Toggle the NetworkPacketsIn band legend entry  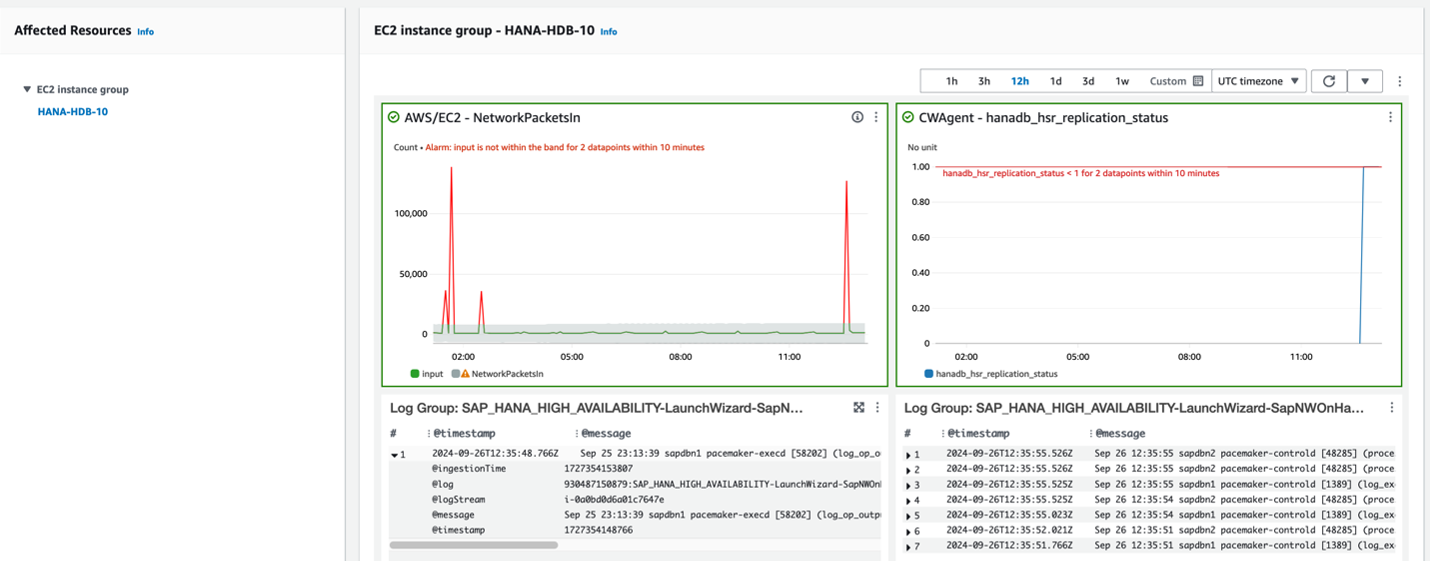[x=500, y=374]
